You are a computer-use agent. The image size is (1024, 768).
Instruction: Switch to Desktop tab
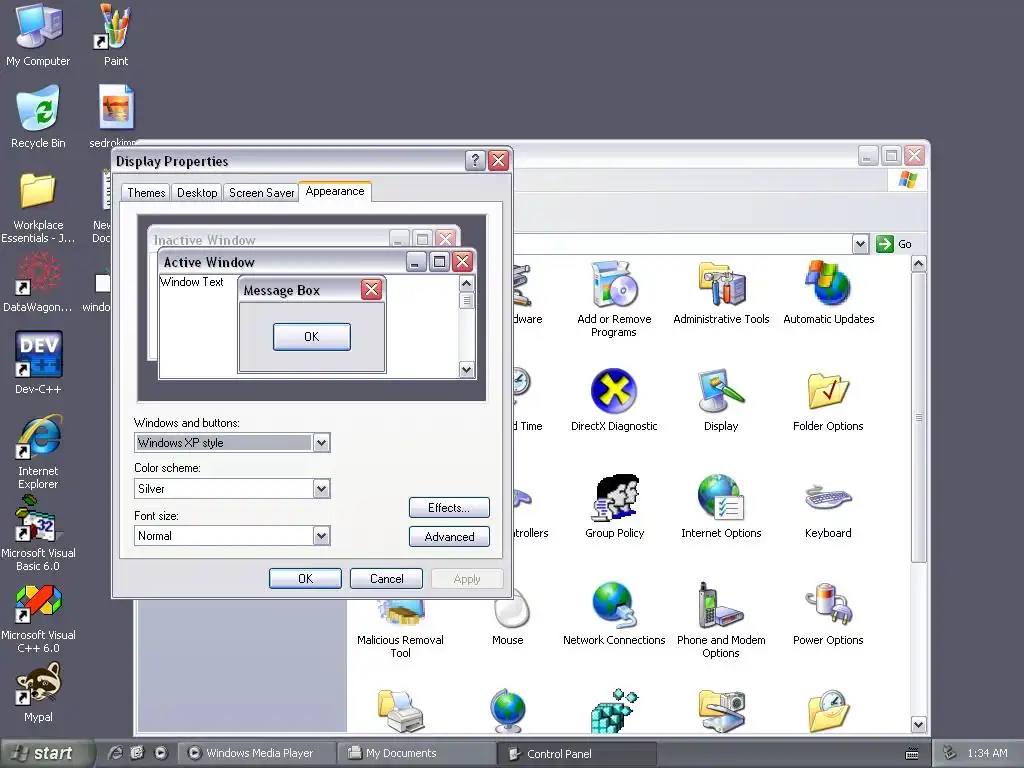tap(197, 193)
